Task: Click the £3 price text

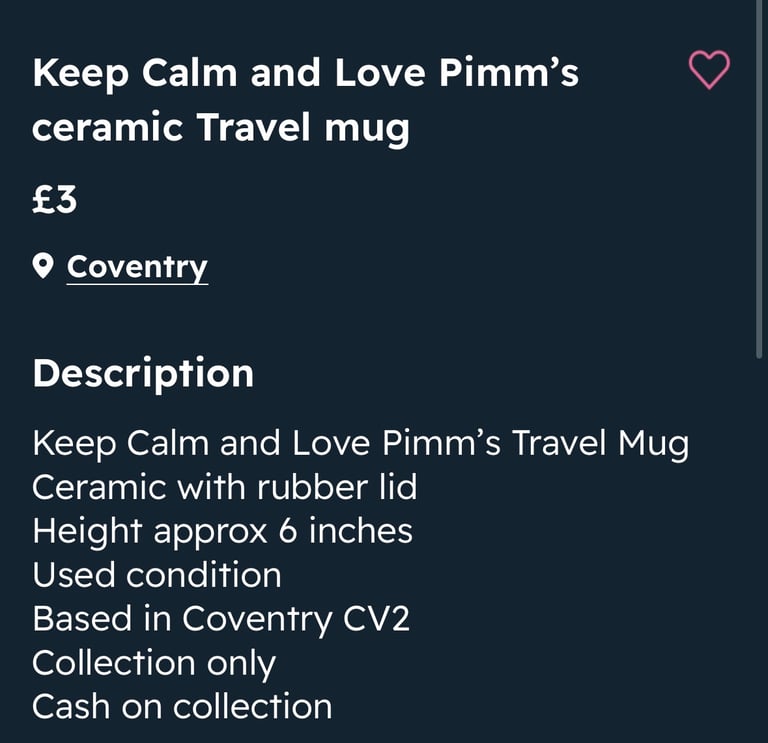Action: 54,199
